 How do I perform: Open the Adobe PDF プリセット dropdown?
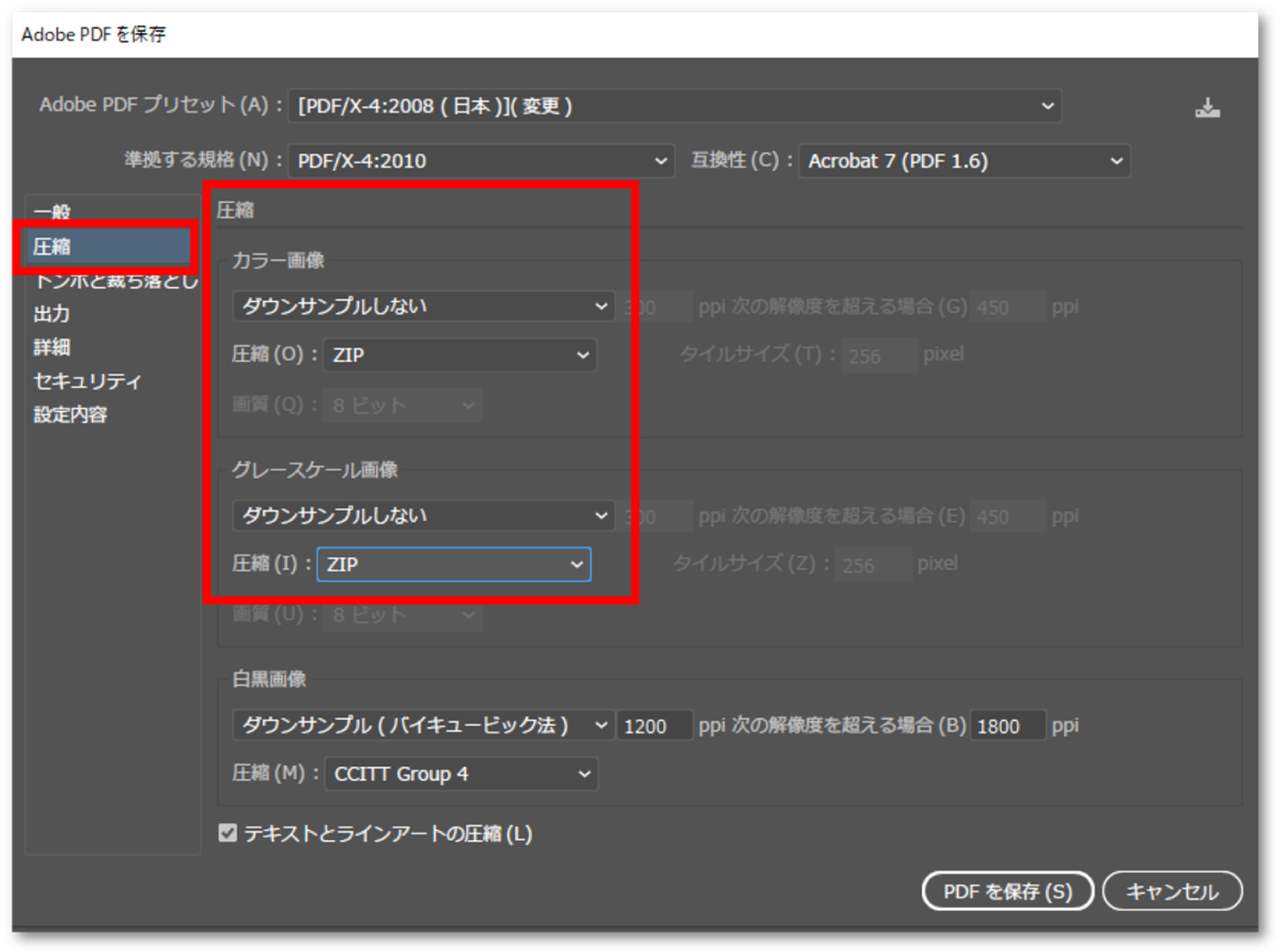click(x=674, y=106)
